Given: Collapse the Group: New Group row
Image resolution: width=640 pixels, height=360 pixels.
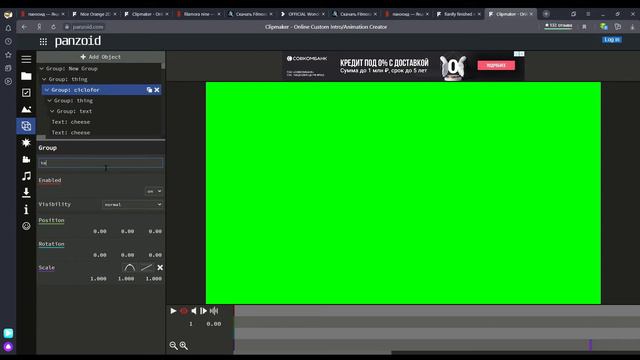Looking at the screenshot, I should coord(42,69).
